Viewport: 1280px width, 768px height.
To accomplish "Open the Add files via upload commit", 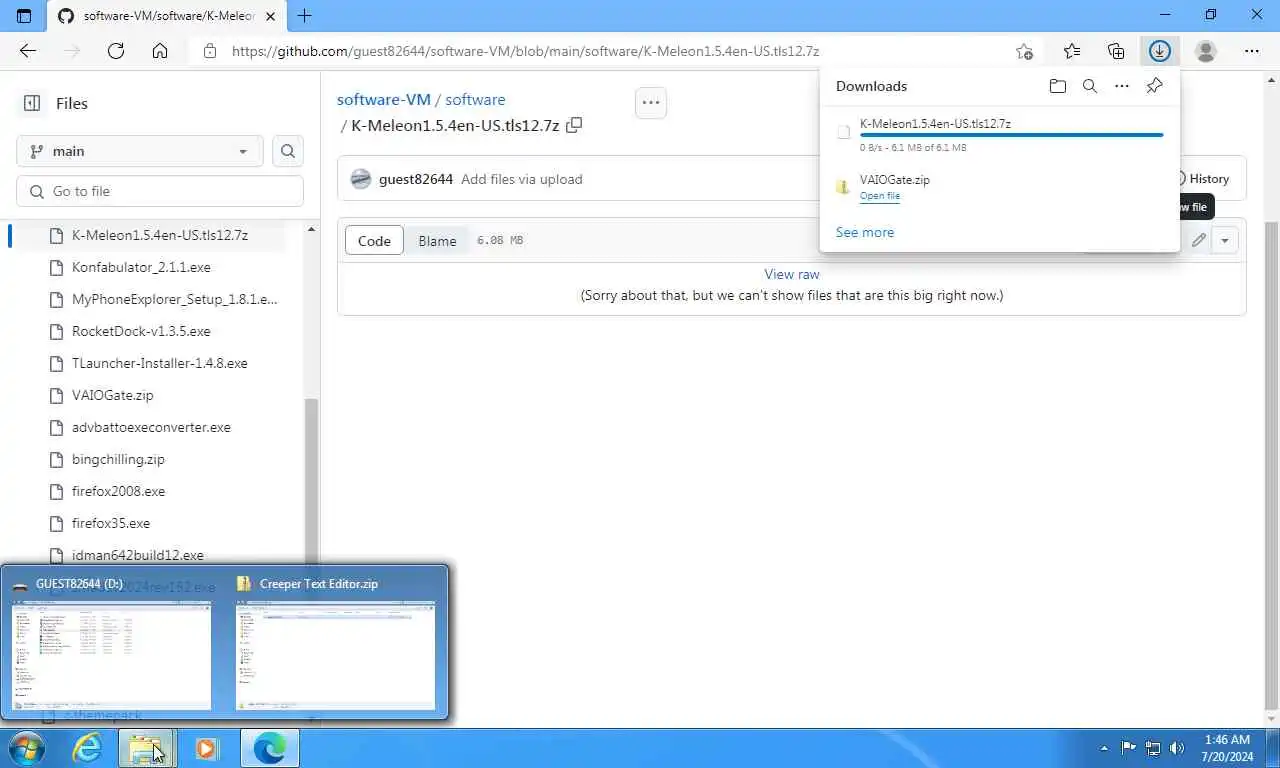I will 521,179.
